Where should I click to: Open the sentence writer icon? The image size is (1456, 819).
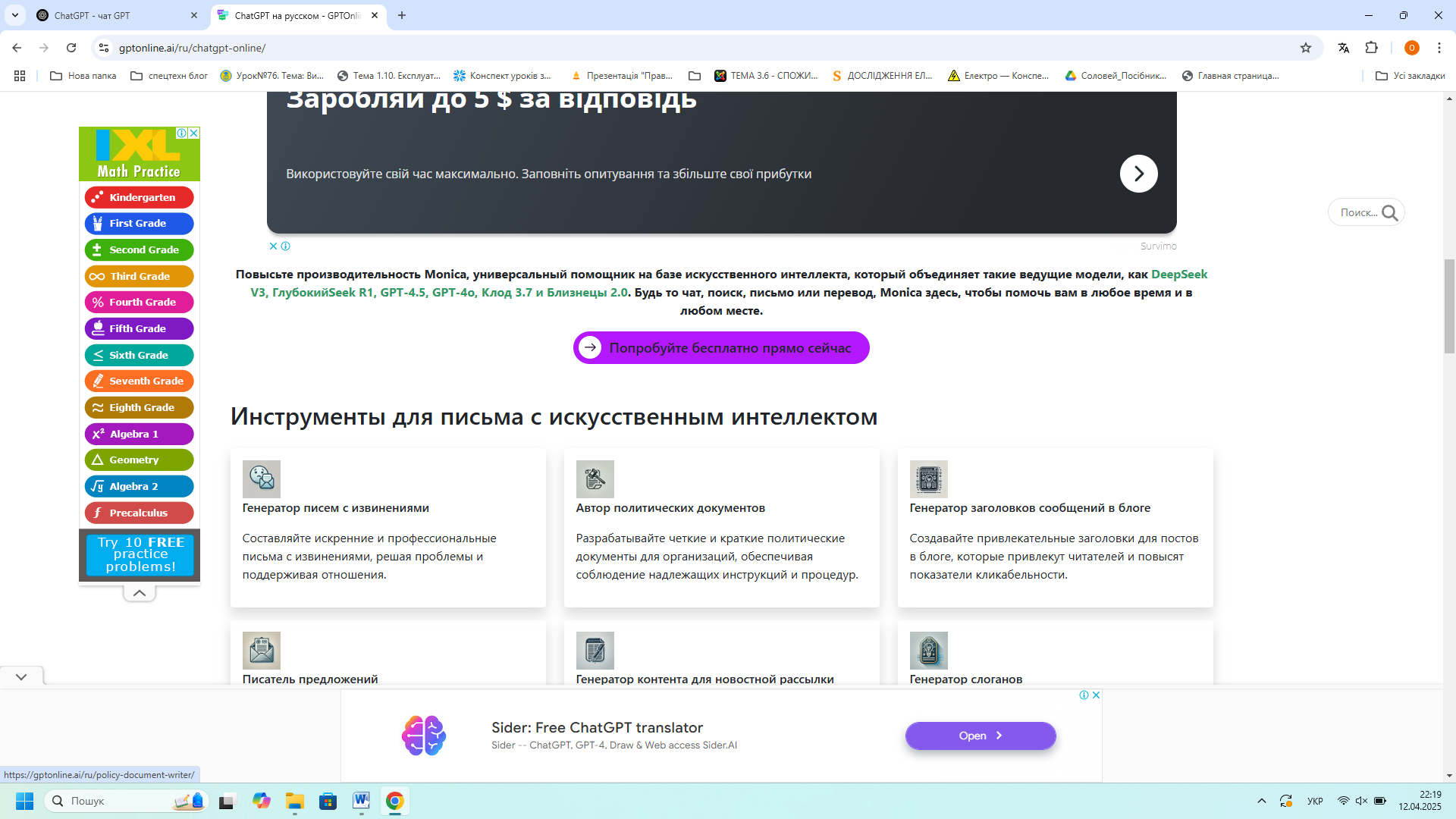tap(262, 651)
